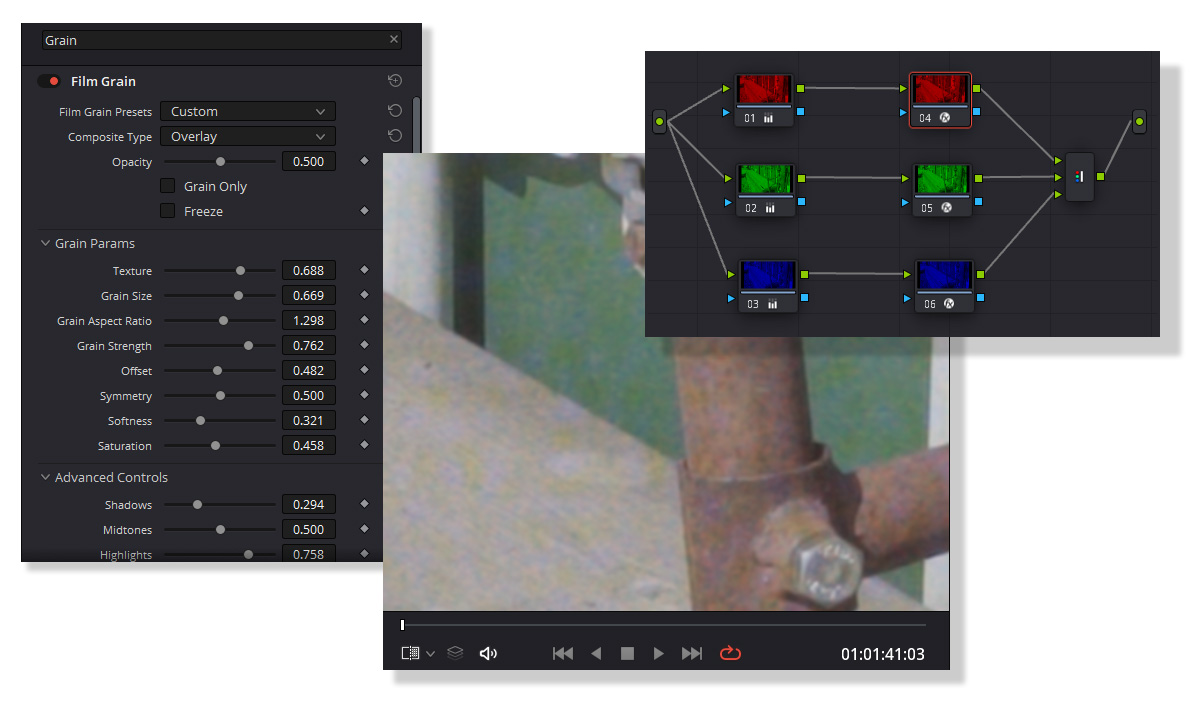Screen dimensions: 1192x706
Task: Add keyframe for Offset parameter
Action: 364,370
